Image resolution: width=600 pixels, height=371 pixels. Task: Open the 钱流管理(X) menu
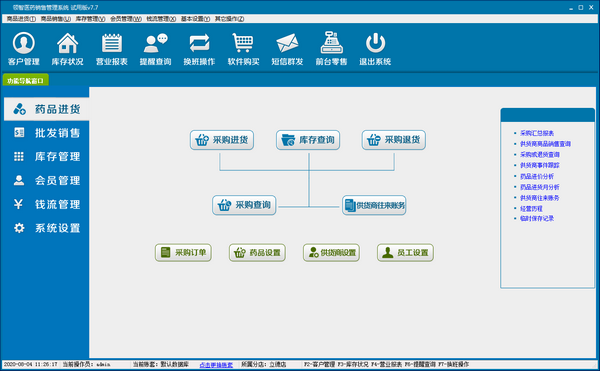[161, 18]
